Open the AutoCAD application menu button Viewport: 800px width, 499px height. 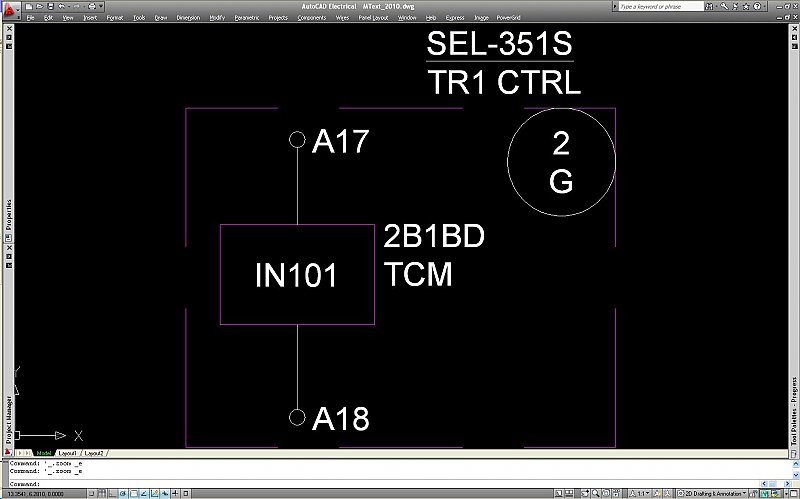pyautogui.click(x=10, y=10)
